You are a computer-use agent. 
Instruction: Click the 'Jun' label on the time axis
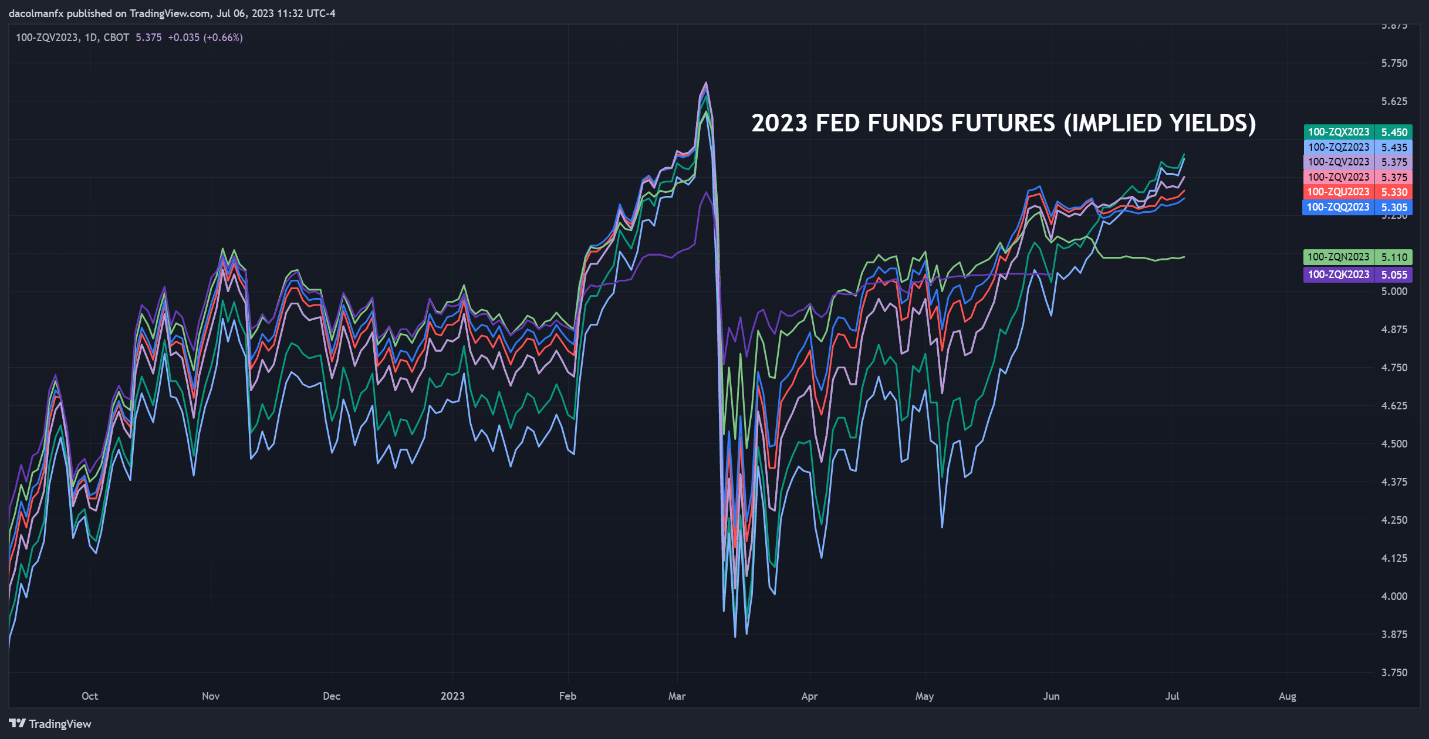pyautogui.click(x=1051, y=696)
